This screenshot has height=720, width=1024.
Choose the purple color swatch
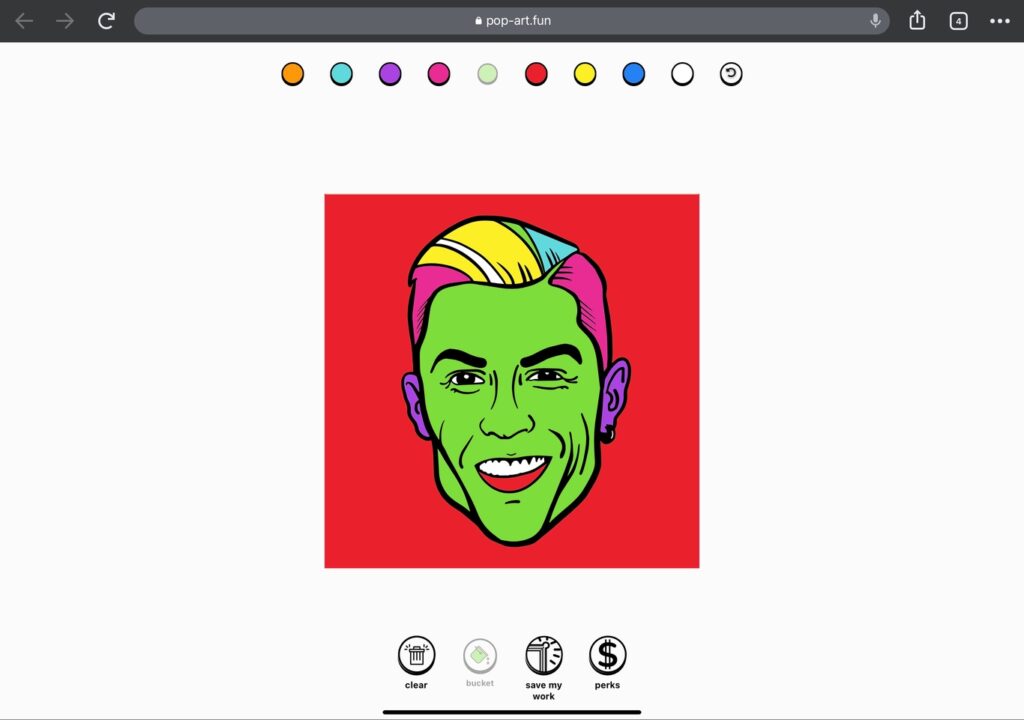390,74
